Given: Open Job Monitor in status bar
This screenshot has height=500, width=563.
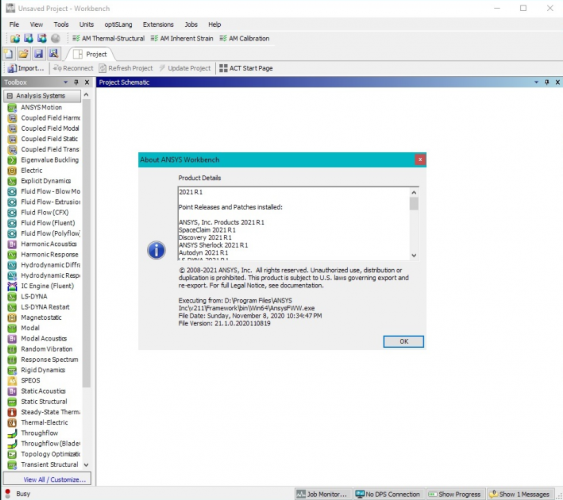Looking at the screenshot, I should click(x=322, y=494).
